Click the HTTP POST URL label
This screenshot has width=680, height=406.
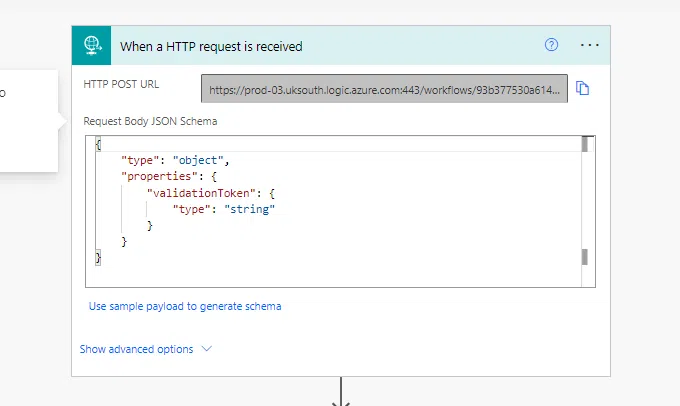click(121, 84)
